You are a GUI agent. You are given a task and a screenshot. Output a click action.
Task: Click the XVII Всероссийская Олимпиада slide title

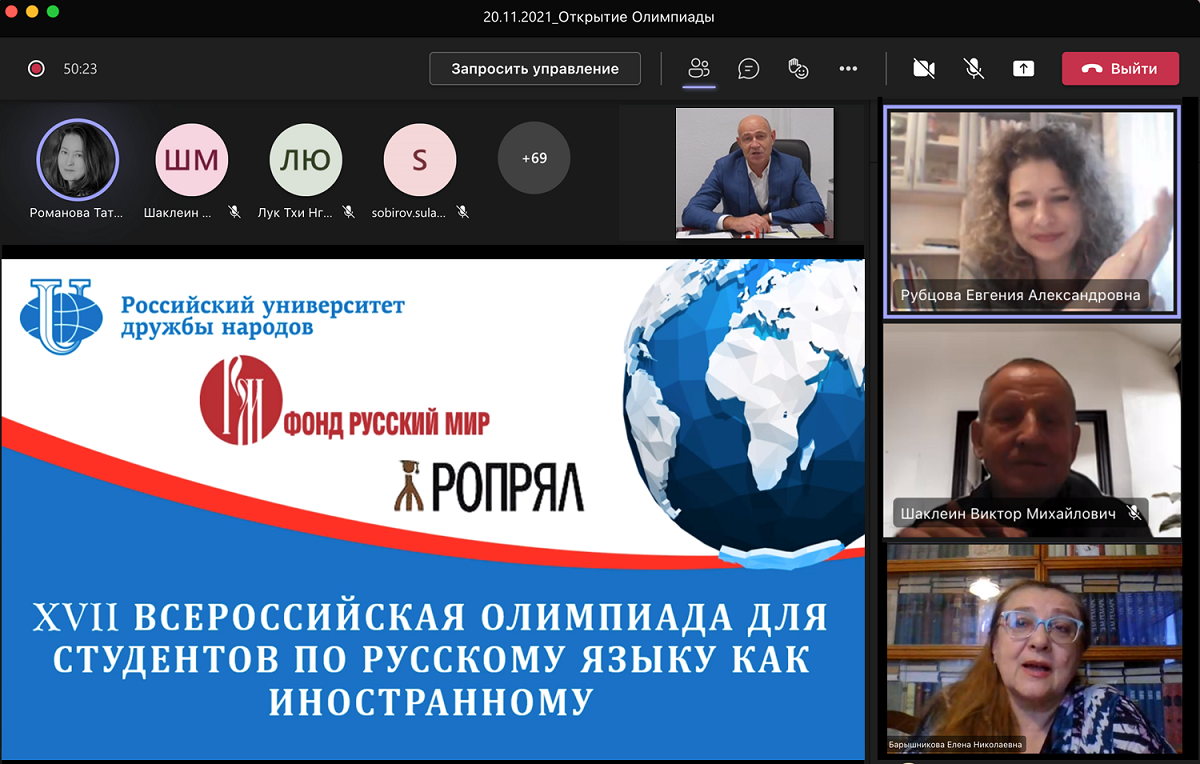tap(431, 659)
